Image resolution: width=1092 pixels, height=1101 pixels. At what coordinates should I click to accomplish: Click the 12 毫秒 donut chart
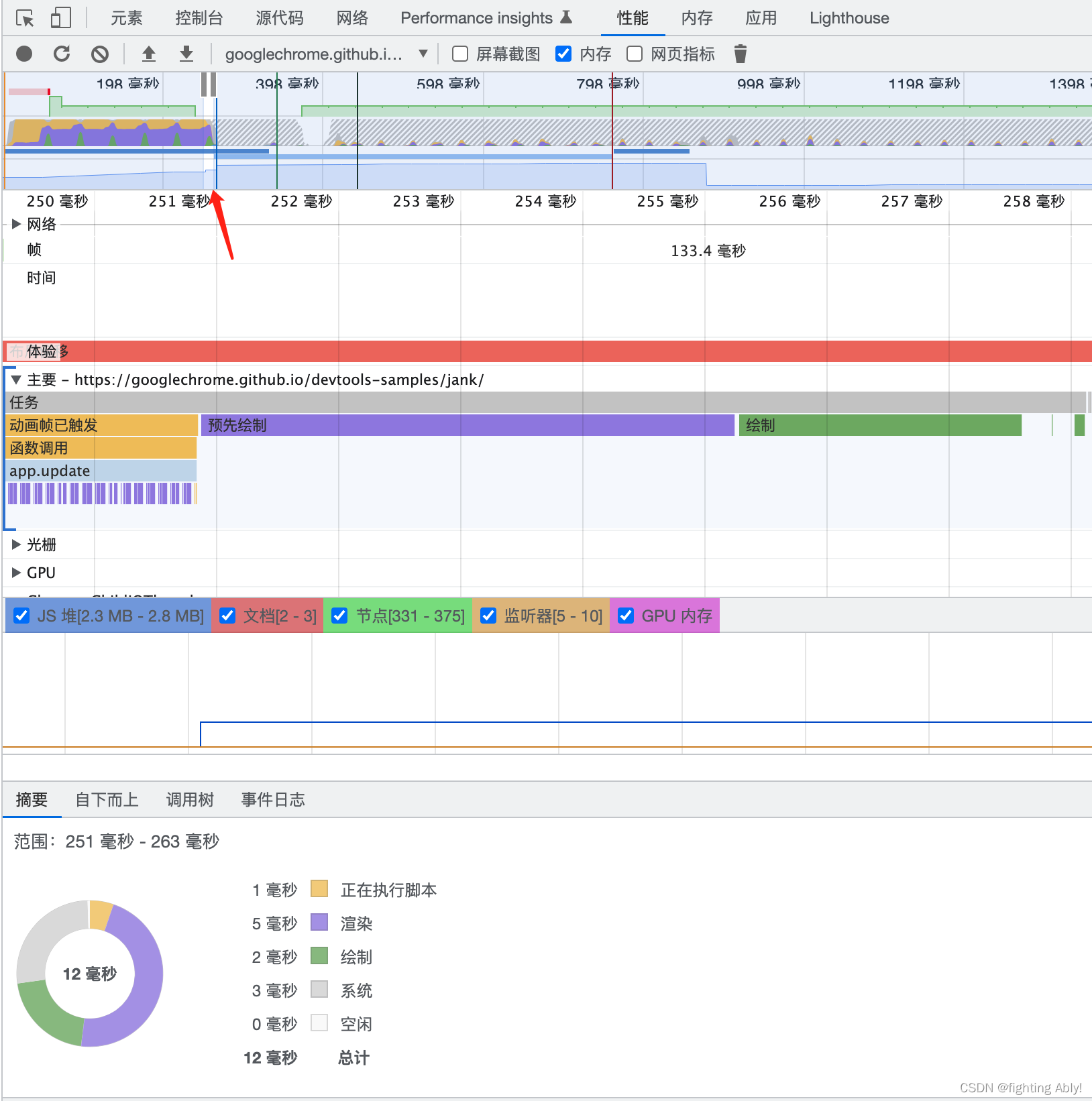[x=90, y=974]
